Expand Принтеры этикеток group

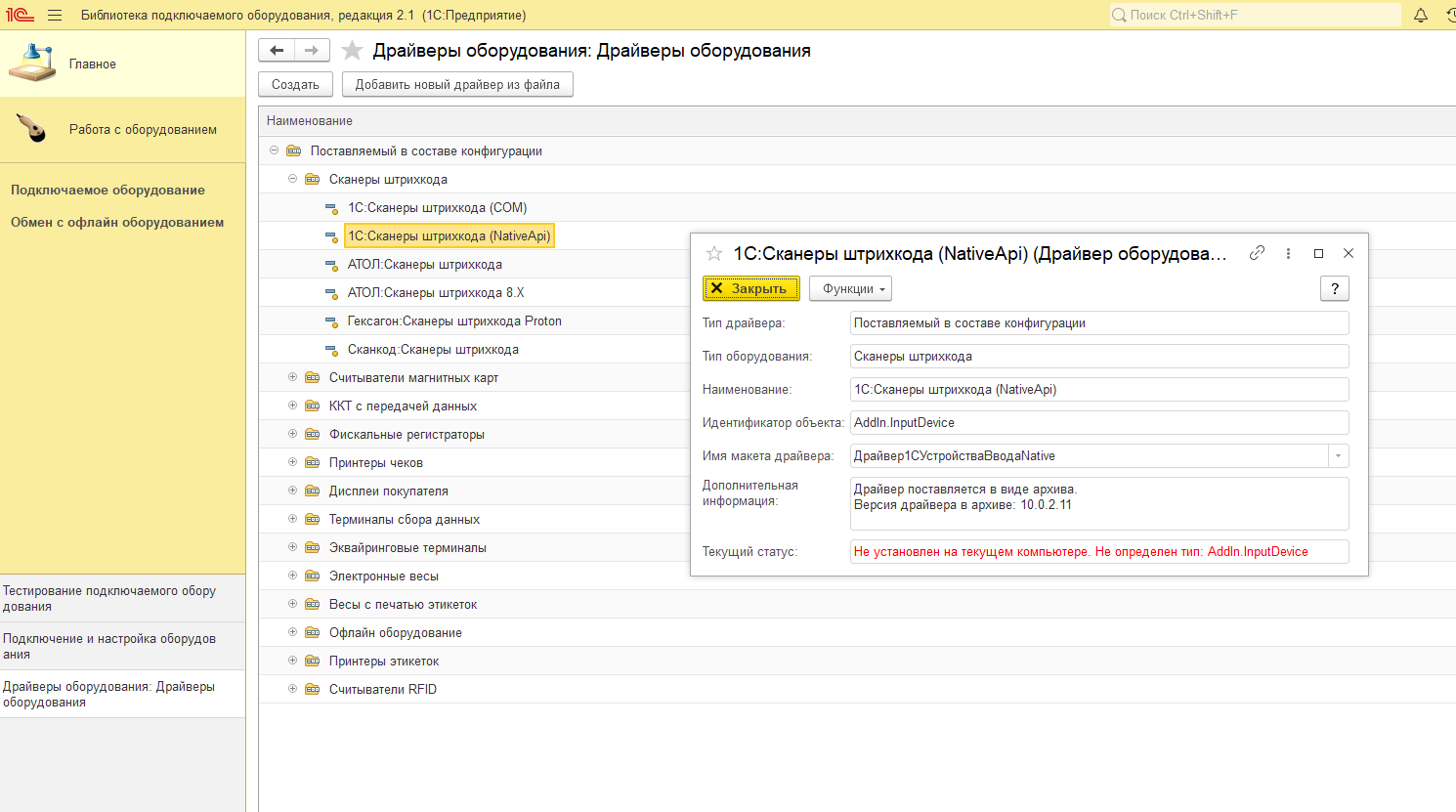[x=292, y=661]
